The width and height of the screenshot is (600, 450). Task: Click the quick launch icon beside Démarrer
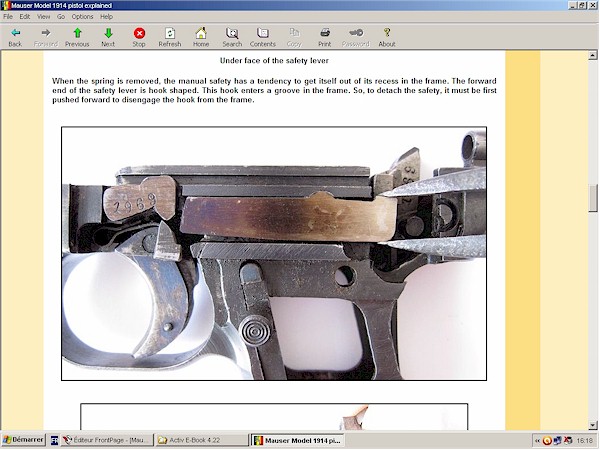[x=54, y=440]
